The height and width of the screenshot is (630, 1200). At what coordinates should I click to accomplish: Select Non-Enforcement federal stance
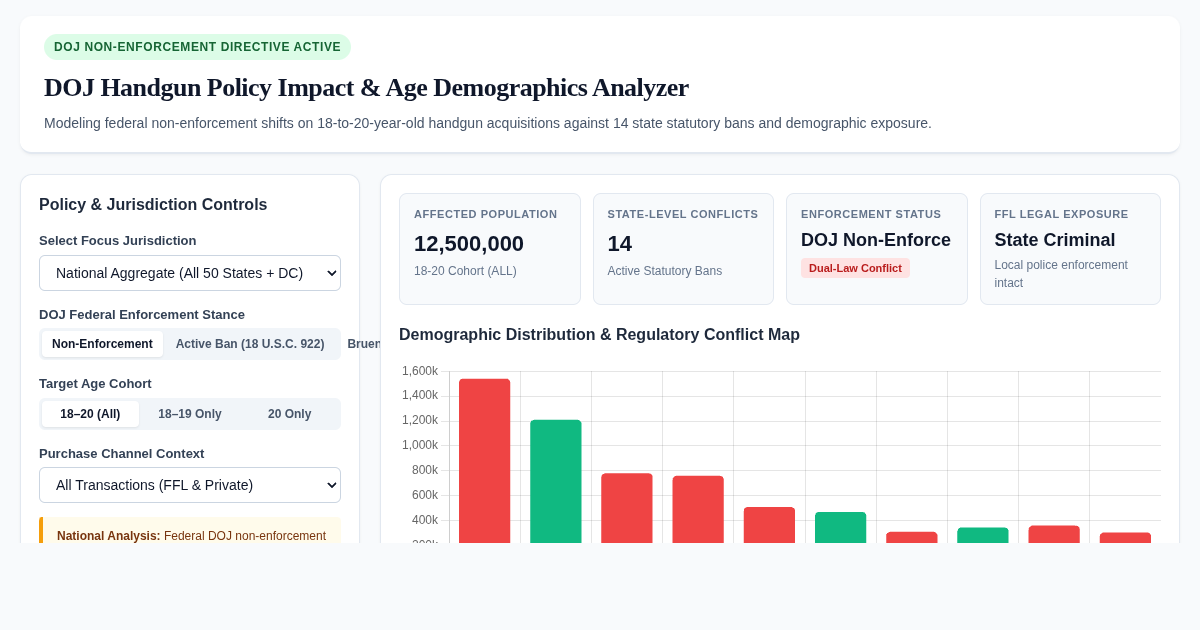coord(102,344)
